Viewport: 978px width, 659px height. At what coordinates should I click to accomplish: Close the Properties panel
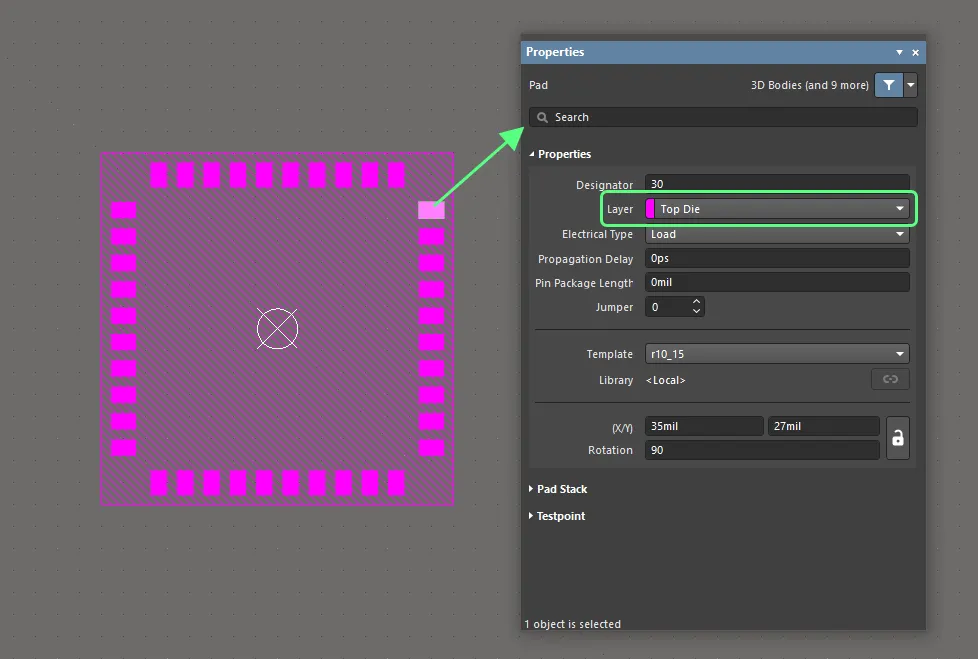[915, 52]
